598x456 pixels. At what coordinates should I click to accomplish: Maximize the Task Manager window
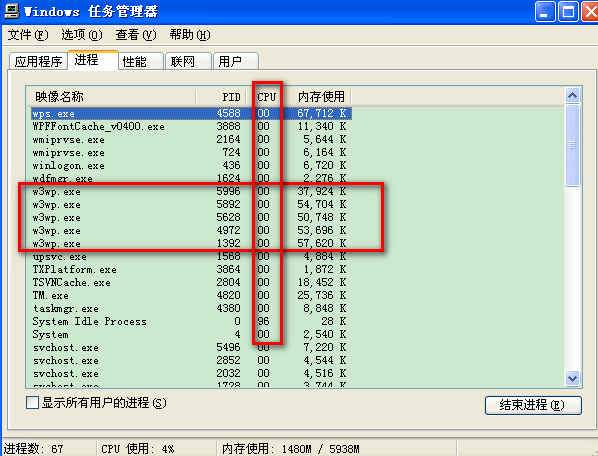coord(568,11)
